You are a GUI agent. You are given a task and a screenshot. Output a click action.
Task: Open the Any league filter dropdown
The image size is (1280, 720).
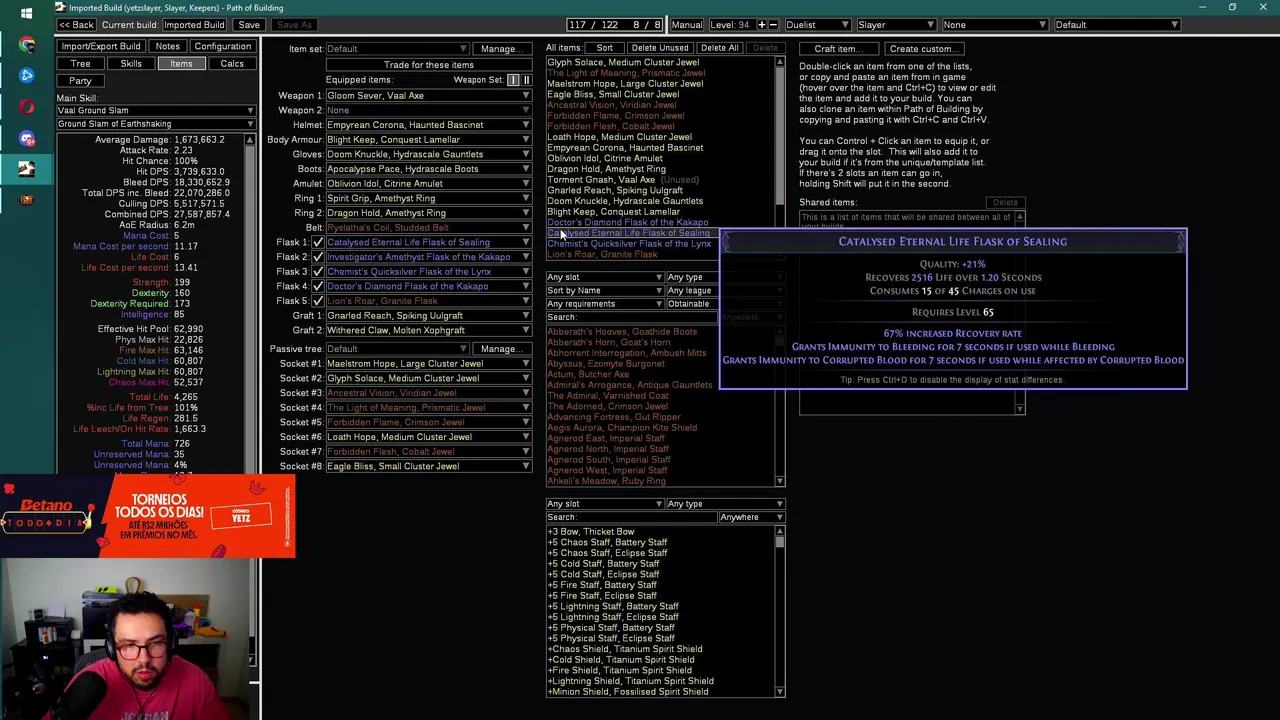(724, 290)
